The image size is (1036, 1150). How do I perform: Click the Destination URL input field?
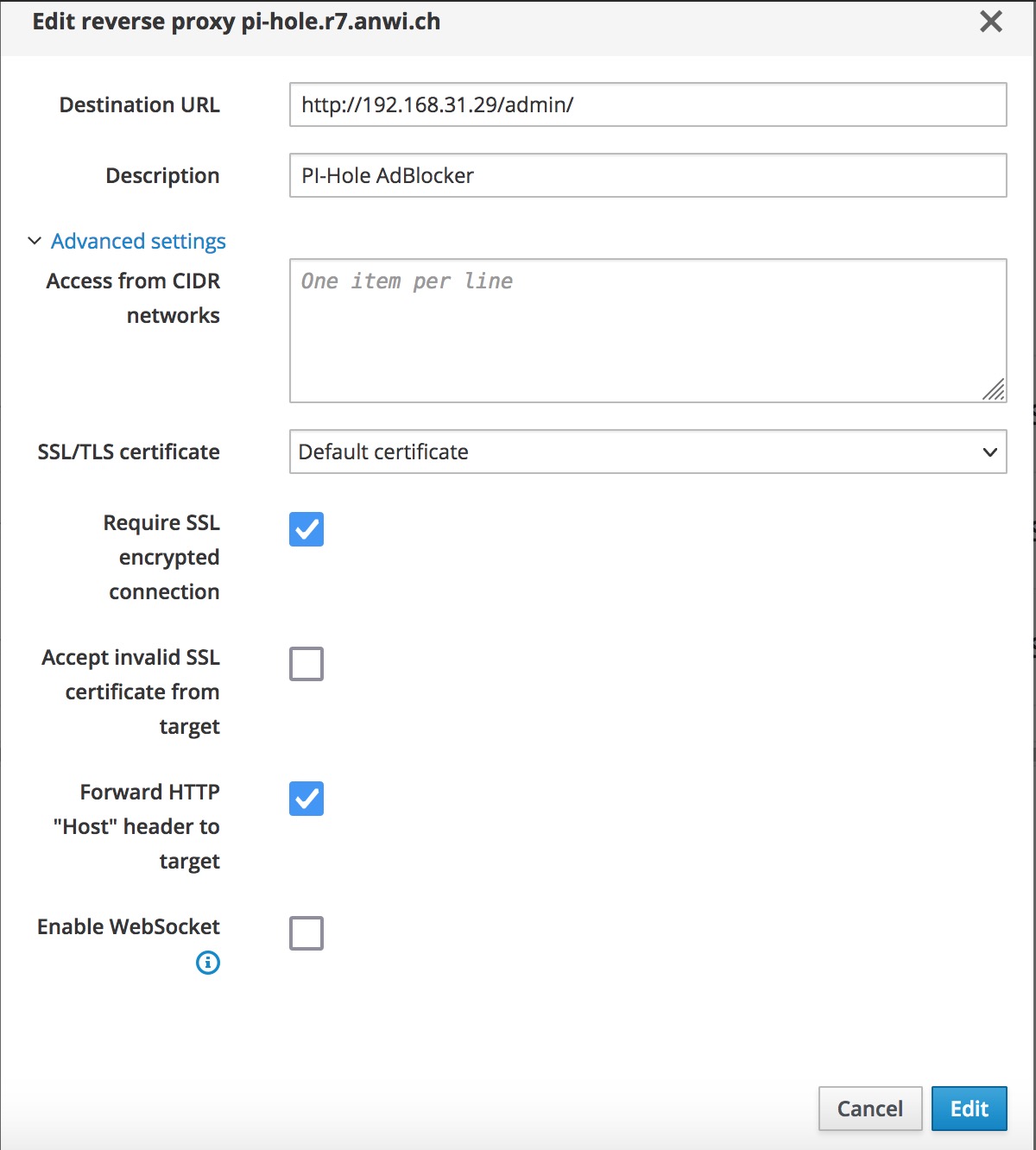pos(647,104)
